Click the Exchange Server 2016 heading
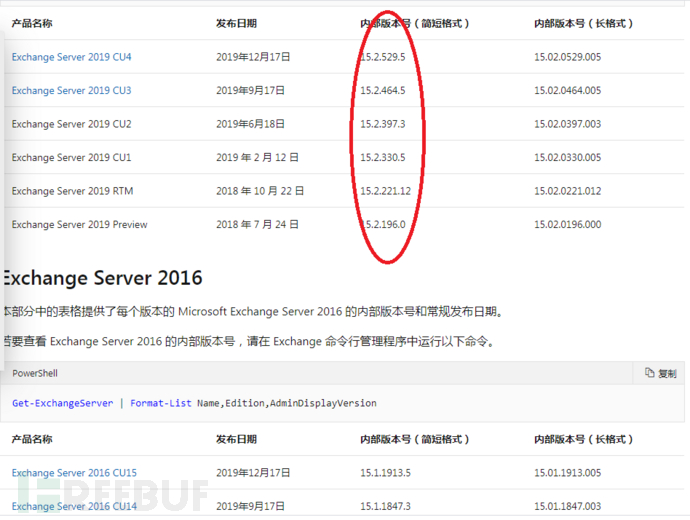The width and height of the screenshot is (690, 520). [103, 278]
